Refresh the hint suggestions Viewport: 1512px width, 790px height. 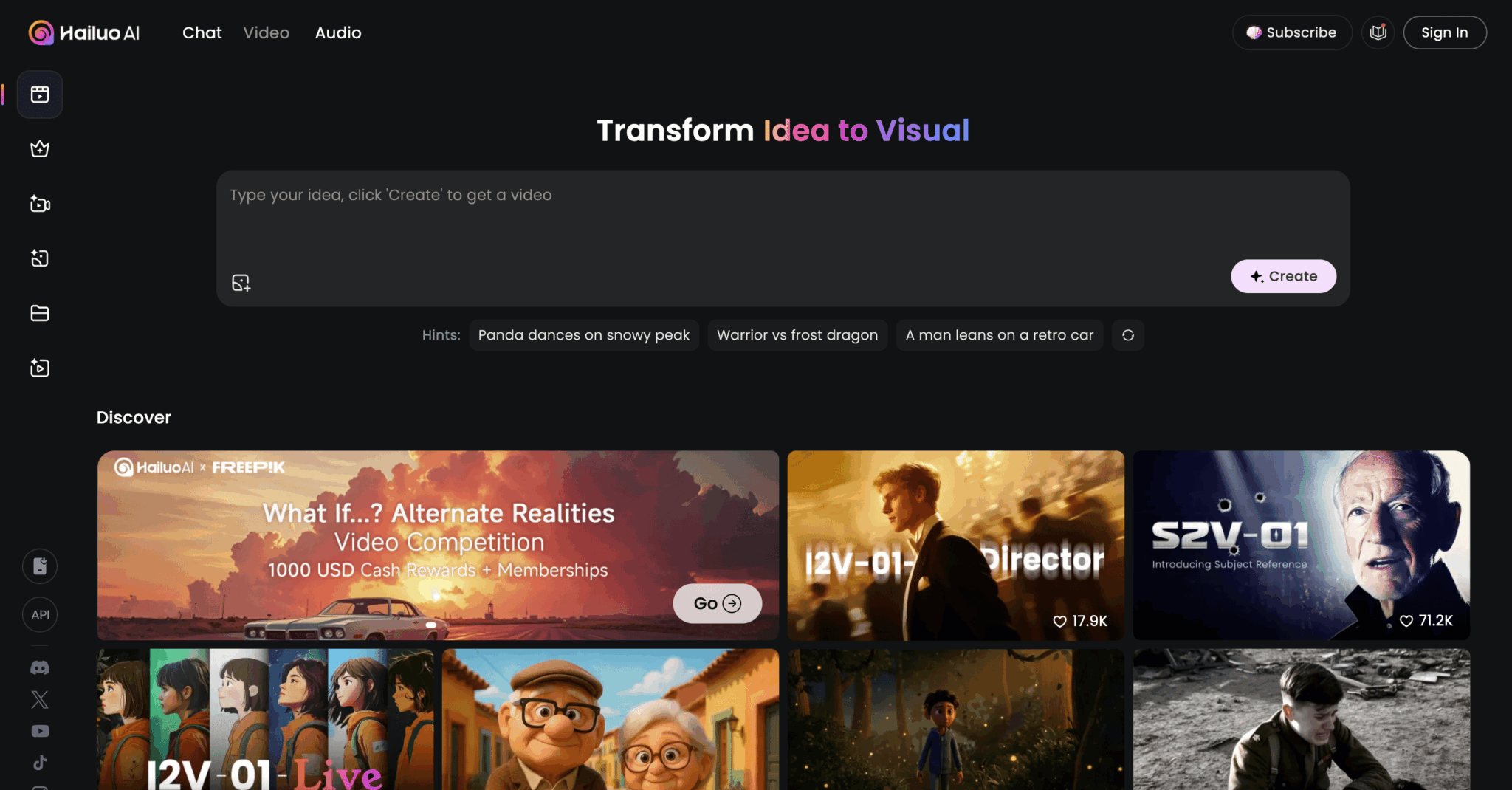click(x=1127, y=335)
